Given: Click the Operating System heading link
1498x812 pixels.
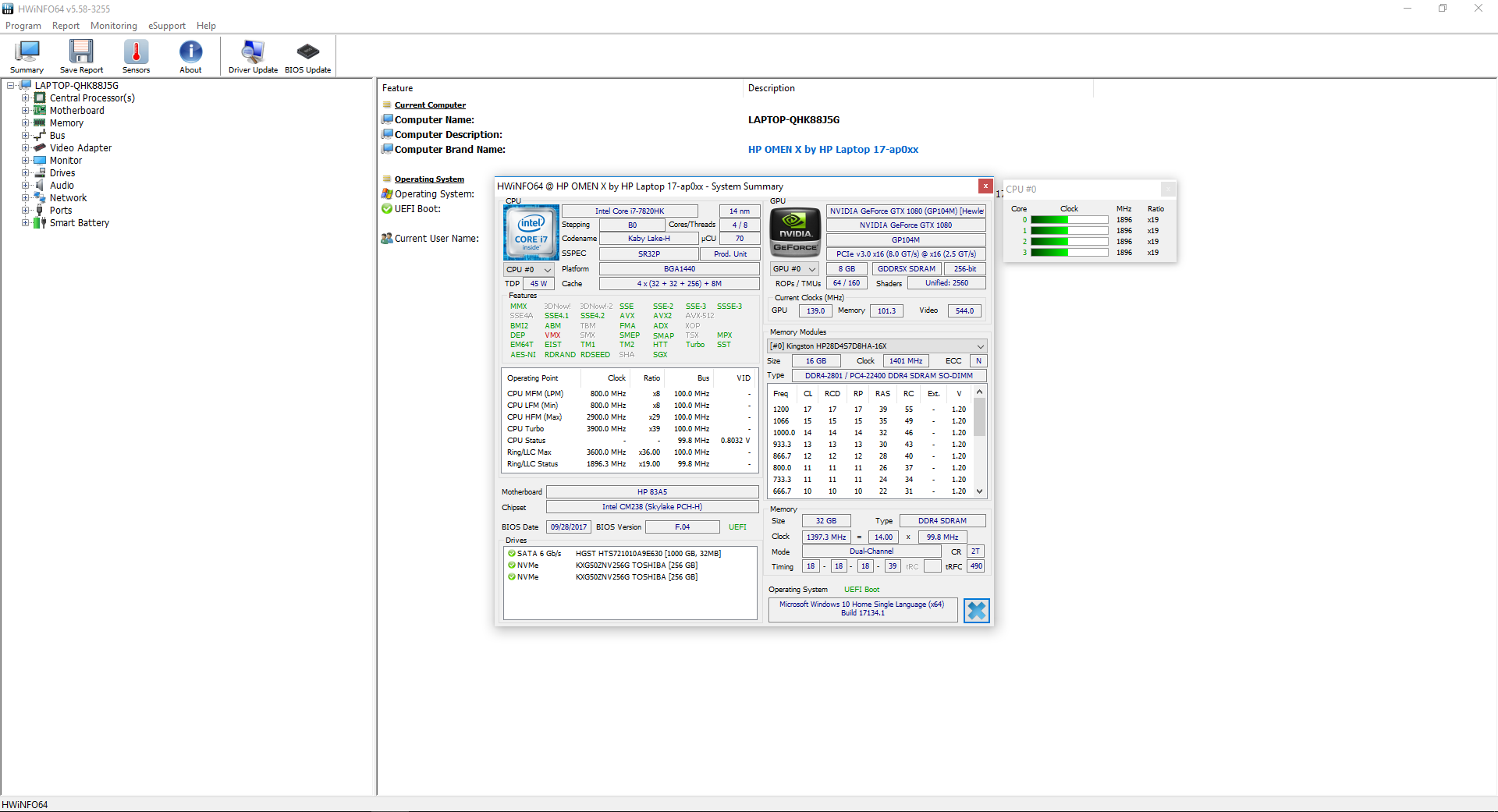Looking at the screenshot, I should (x=429, y=179).
